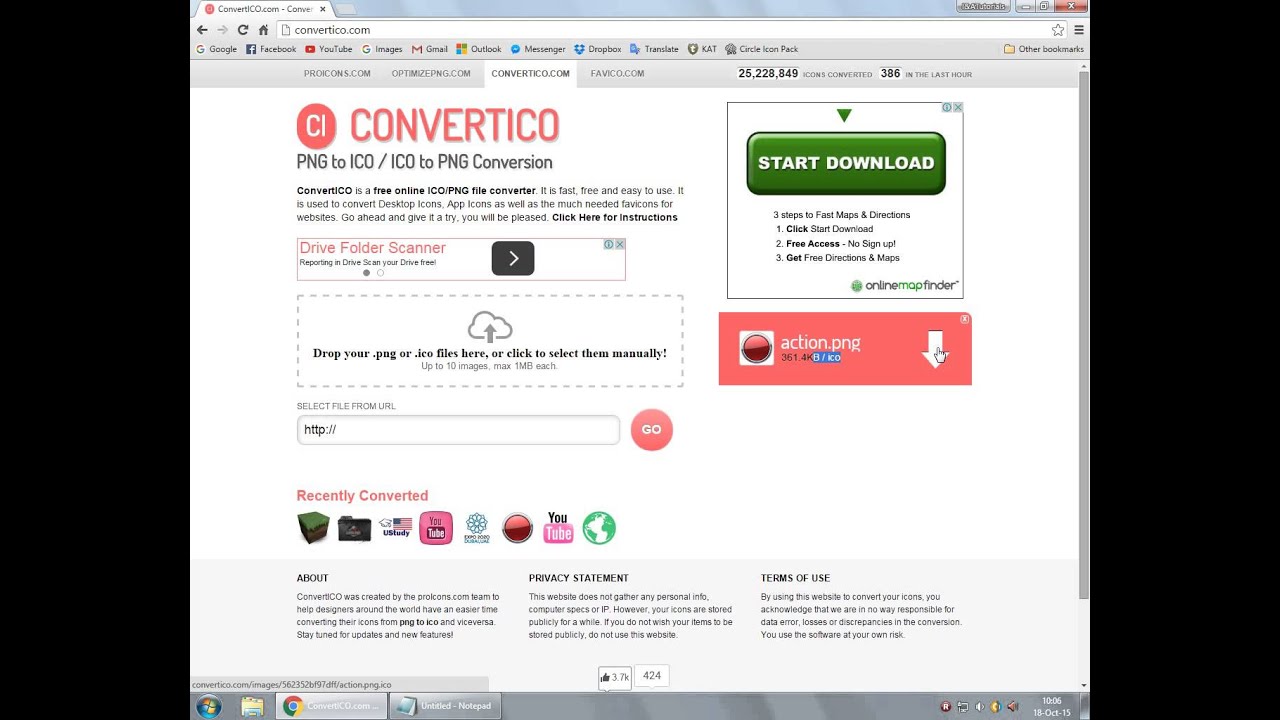
Task: Open the Dropbox bookmark from the bookmarks bar
Action: (x=597, y=48)
